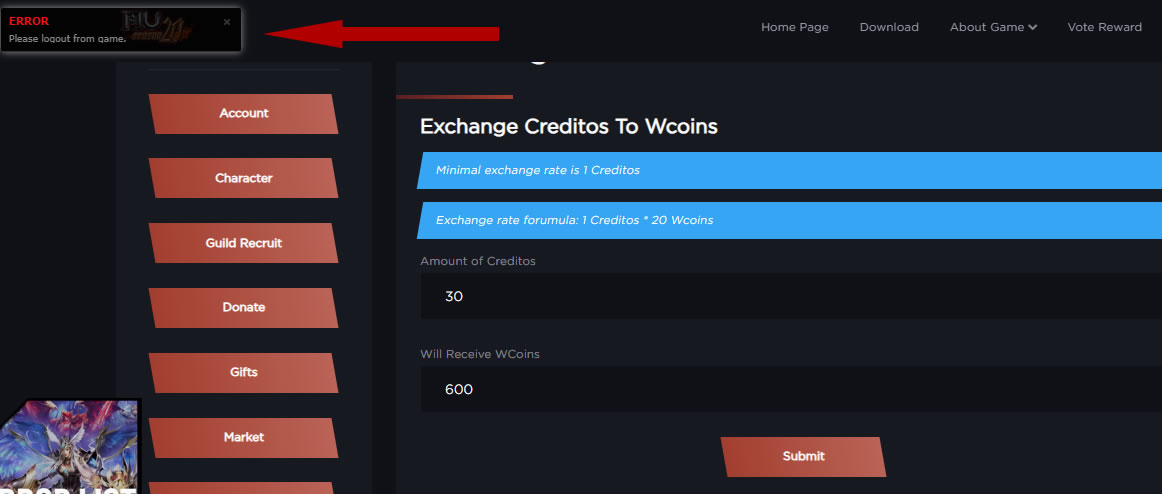Focus the Amount of Creditos field

tap(790, 296)
